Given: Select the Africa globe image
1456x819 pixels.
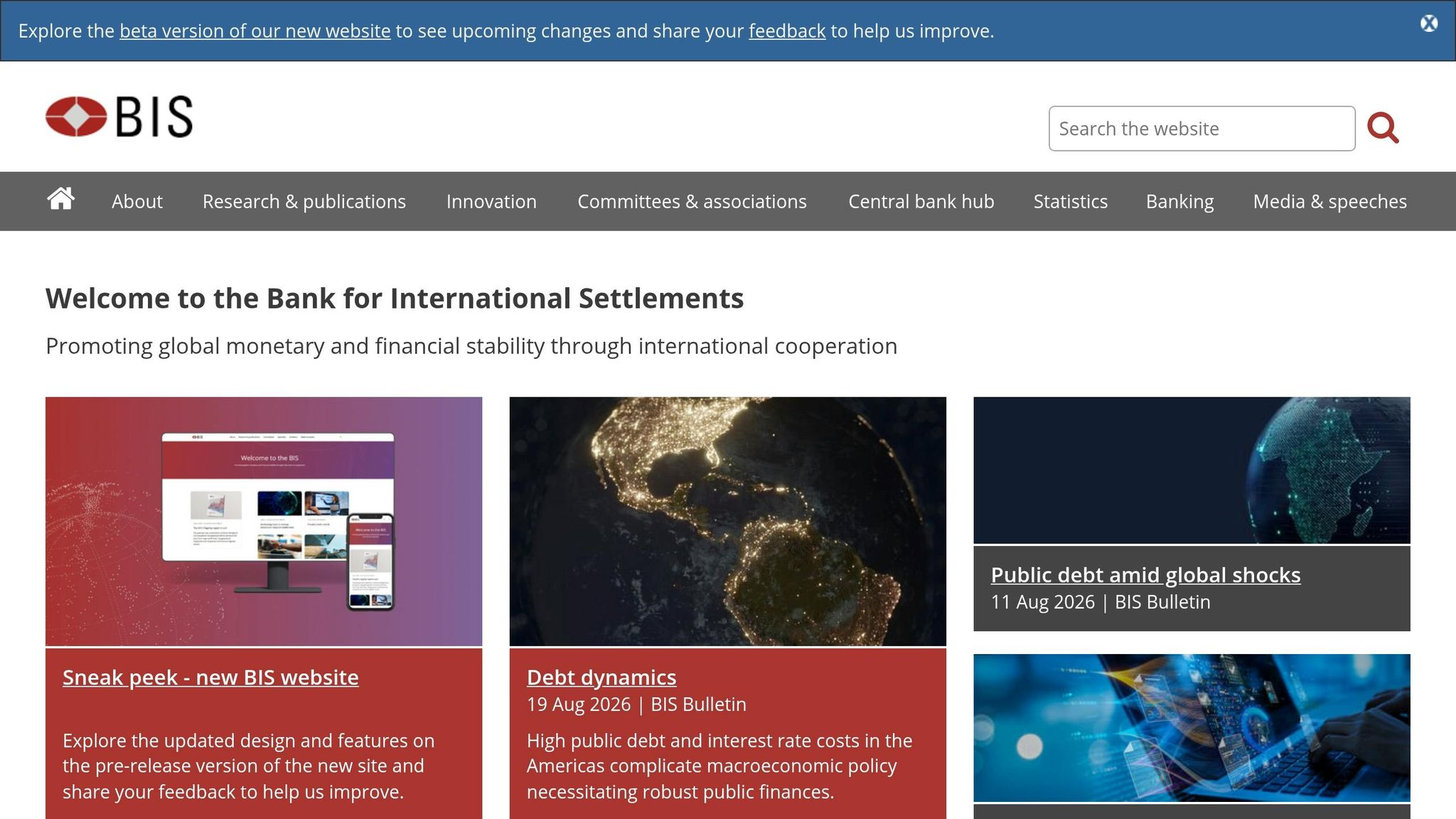Looking at the screenshot, I should click(1192, 470).
